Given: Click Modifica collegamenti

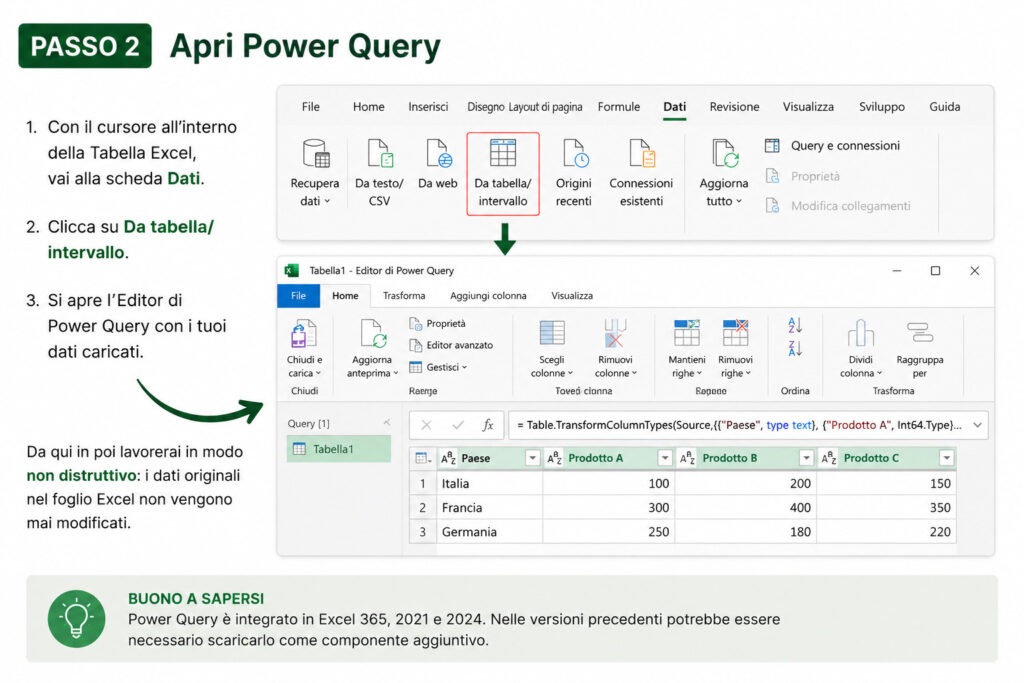Looking at the screenshot, I should tap(838, 206).
